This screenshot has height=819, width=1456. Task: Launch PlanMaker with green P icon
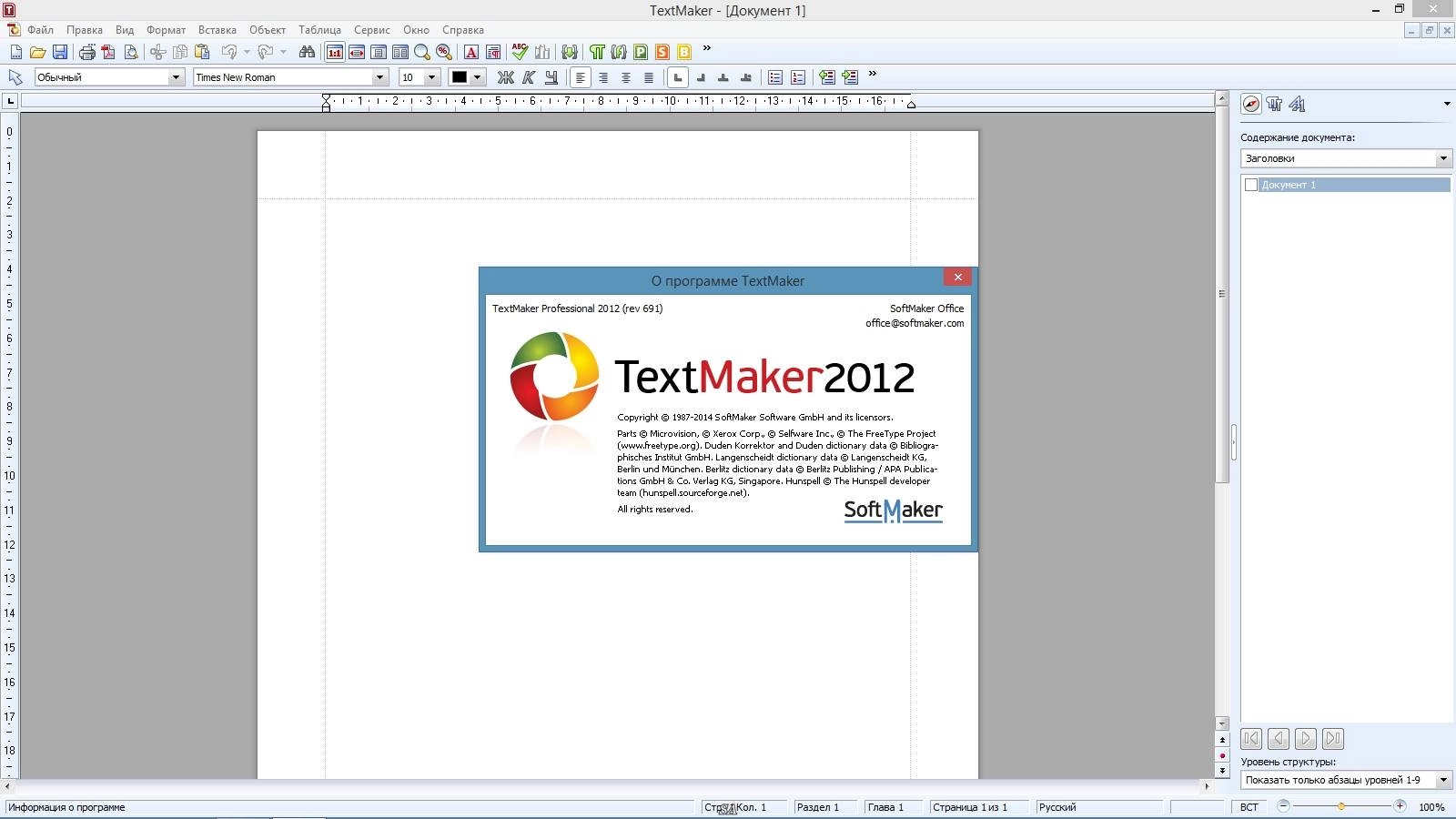tap(641, 52)
